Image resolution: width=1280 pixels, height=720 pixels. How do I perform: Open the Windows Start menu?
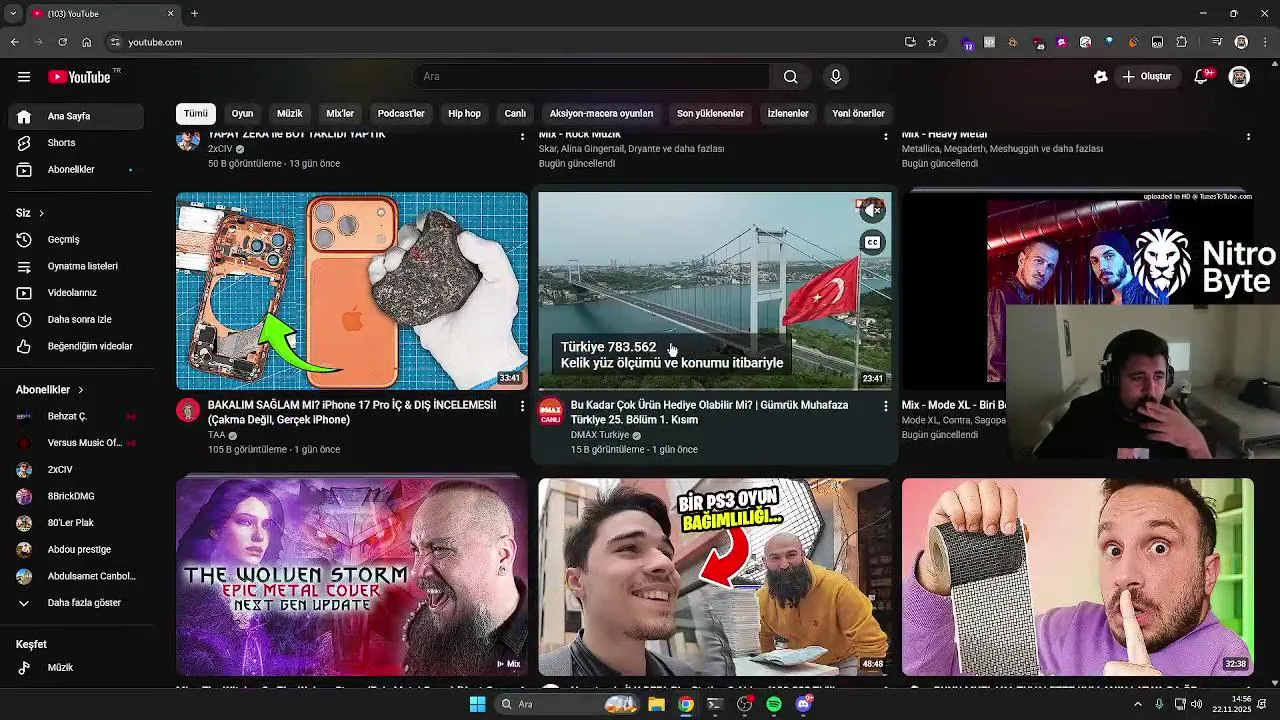click(x=478, y=704)
